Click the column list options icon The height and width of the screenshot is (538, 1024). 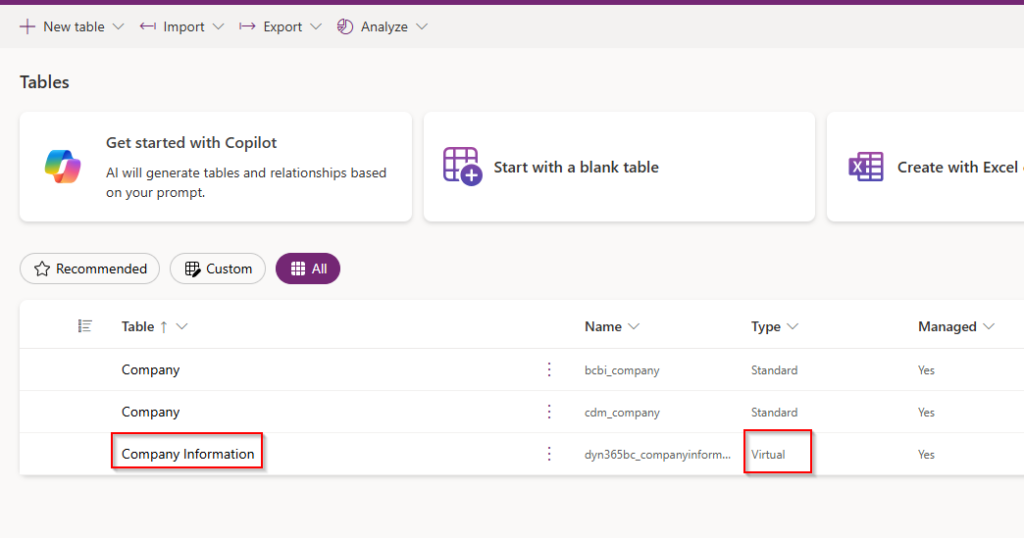click(x=85, y=326)
